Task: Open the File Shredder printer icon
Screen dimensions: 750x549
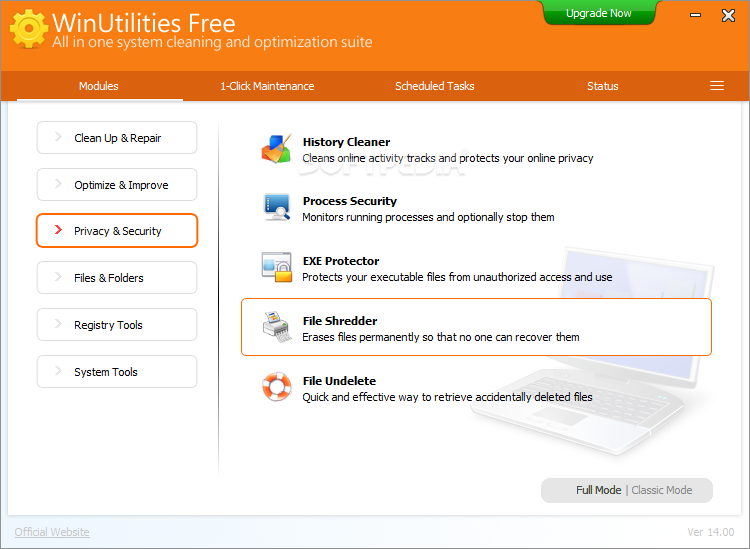Action: (x=277, y=327)
